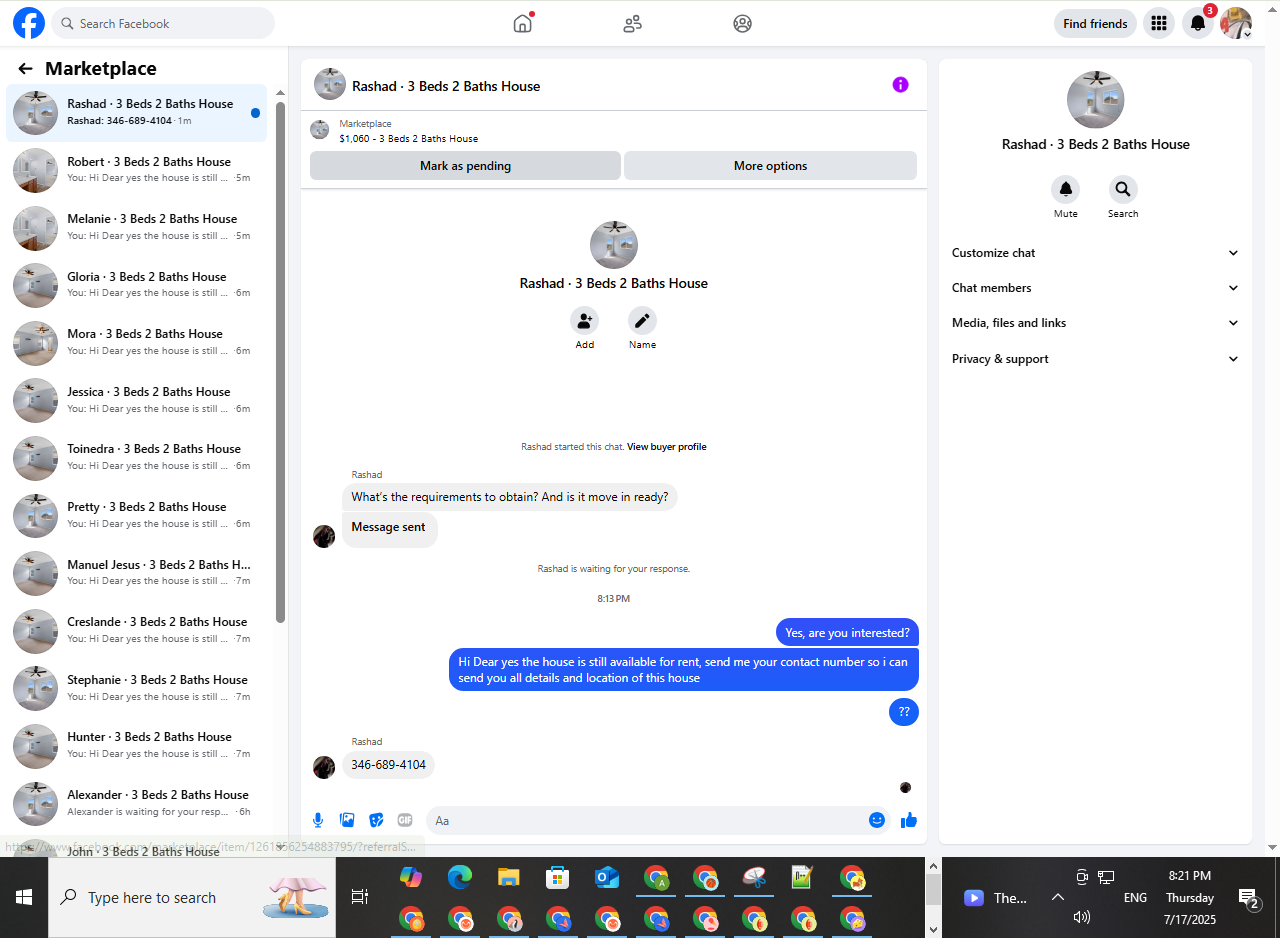Expand the Customize chat section
1280x938 pixels.
[1095, 253]
